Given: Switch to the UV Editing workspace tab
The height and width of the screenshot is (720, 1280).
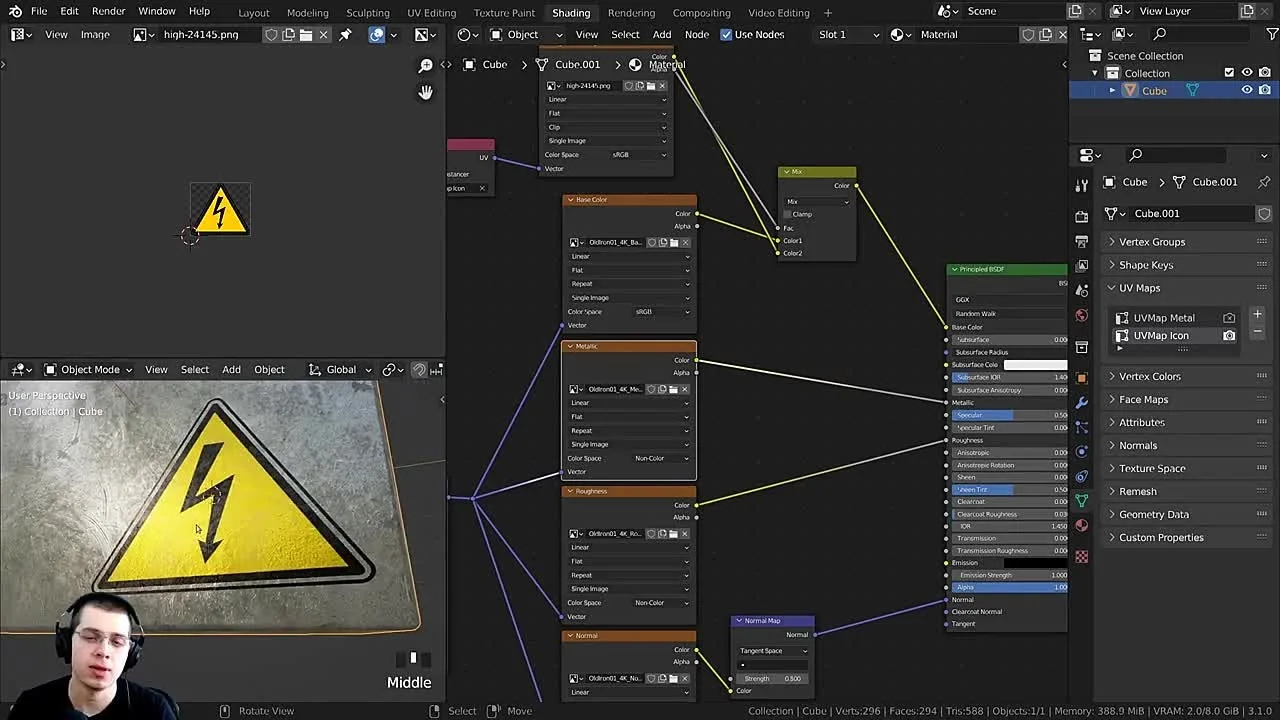Looking at the screenshot, I should click(431, 12).
